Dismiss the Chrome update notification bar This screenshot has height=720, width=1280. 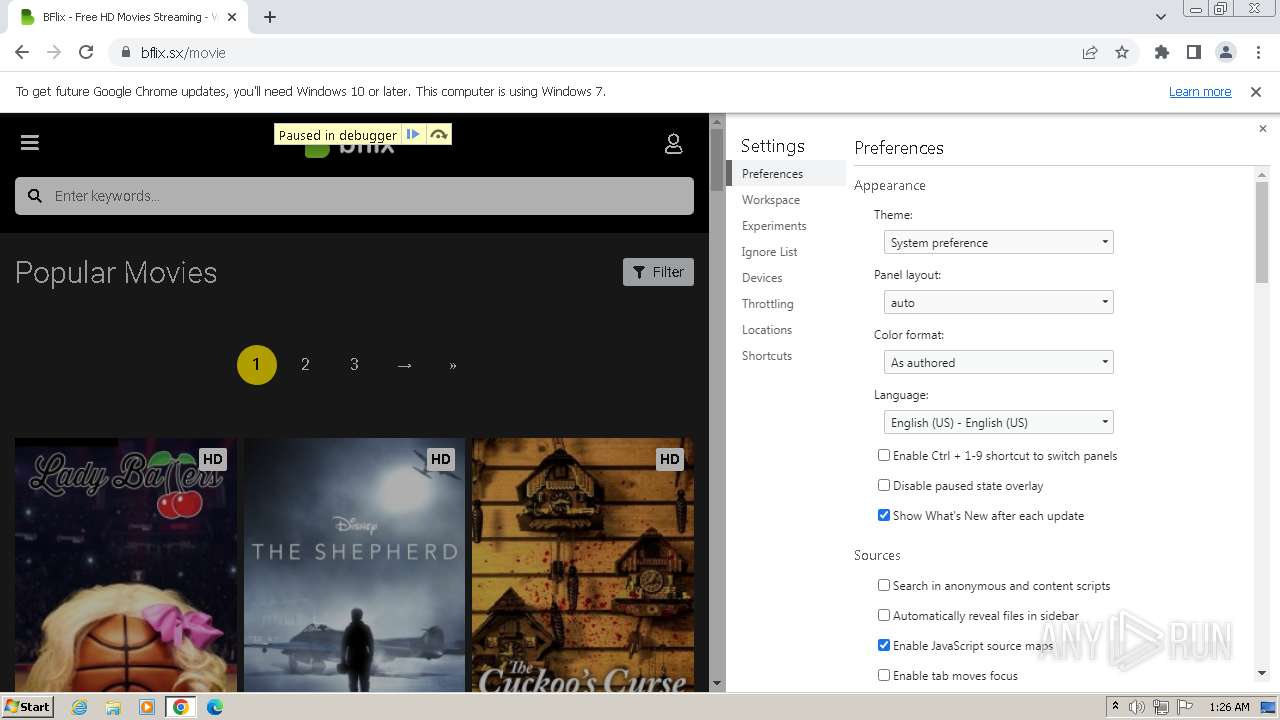point(1256,91)
